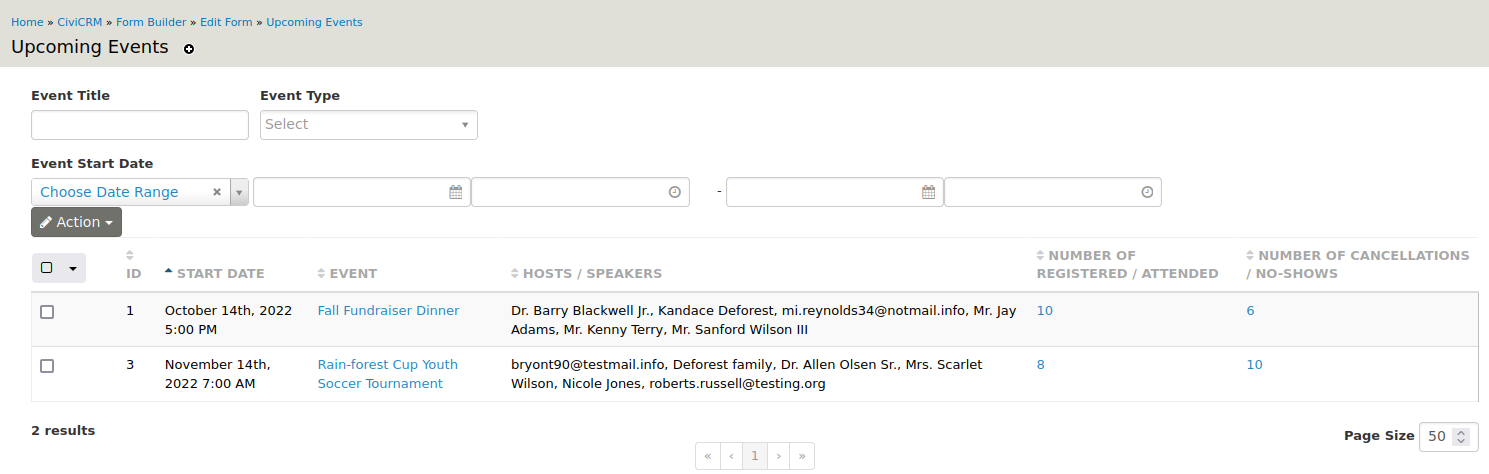Expand the Choose Date Range dropdown arrow
The height and width of the screenshot is (474, 1489).
[239, 192]
